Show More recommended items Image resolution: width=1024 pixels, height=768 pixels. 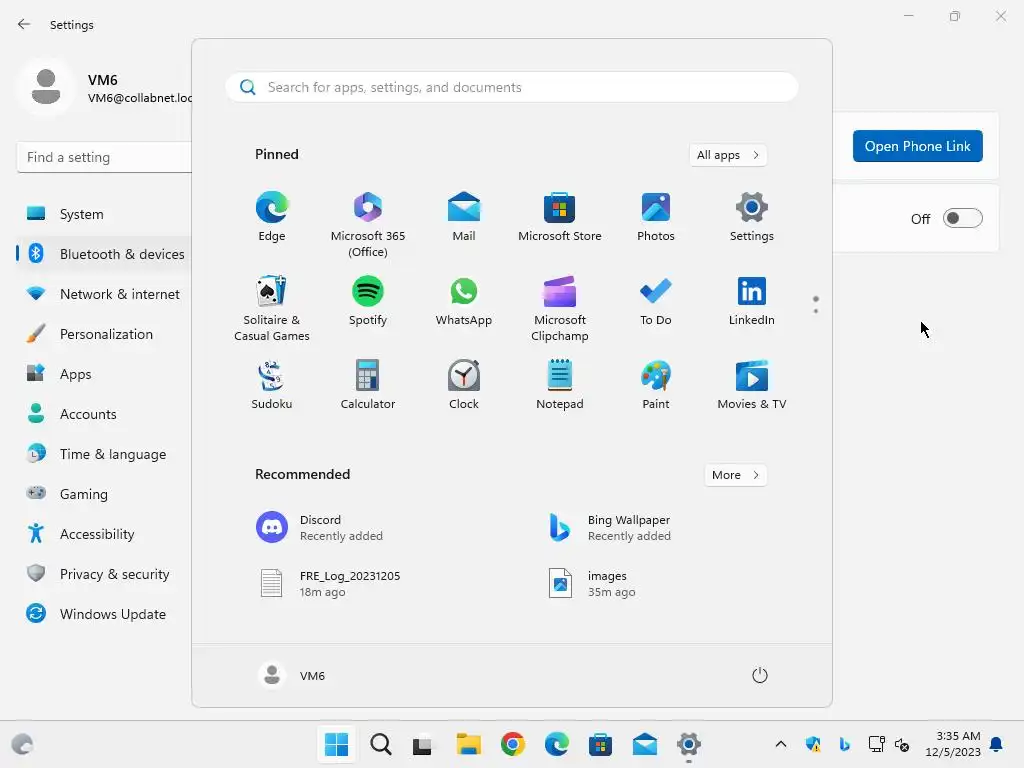coord(735,475)
